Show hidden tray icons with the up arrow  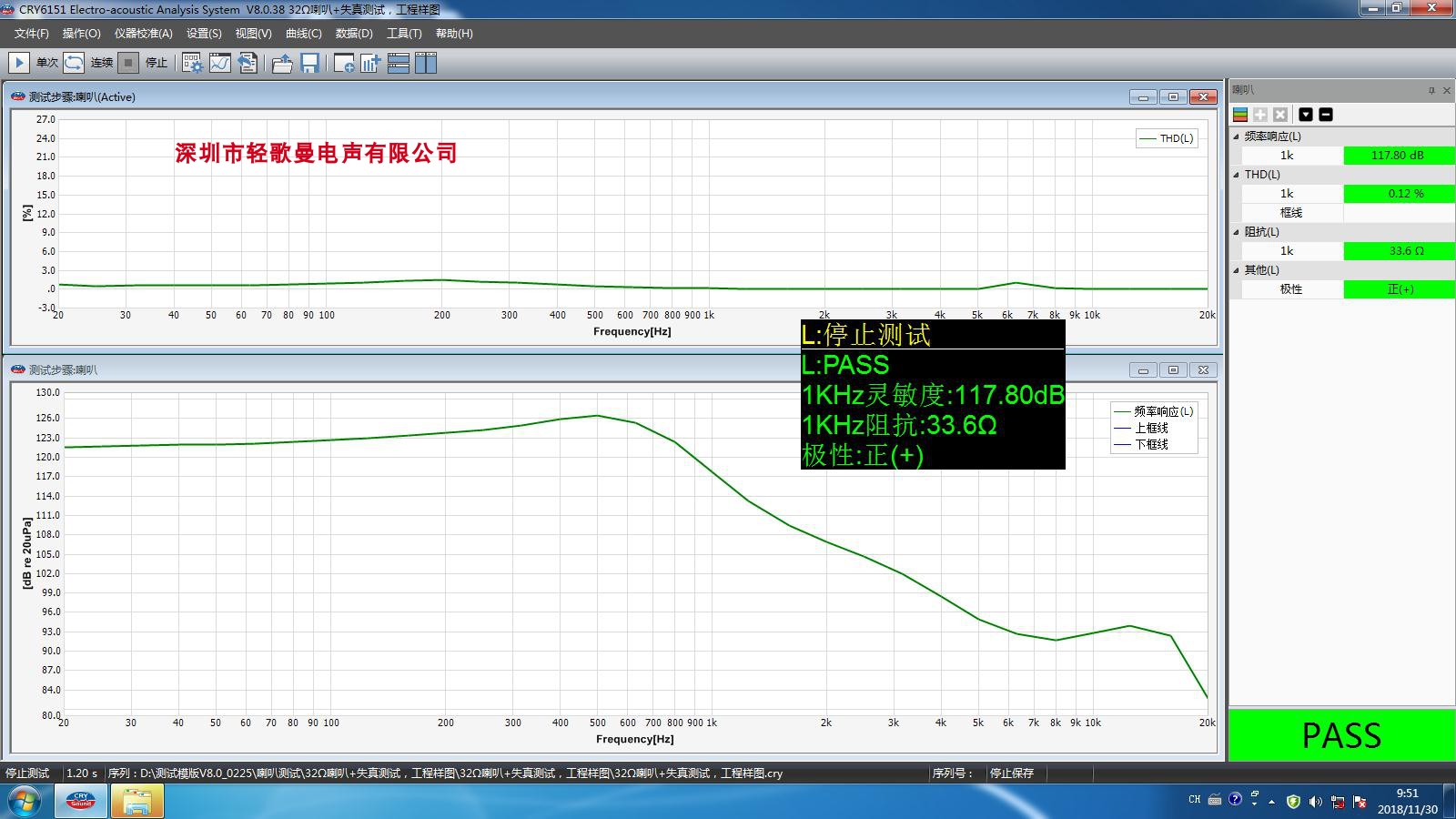coord(1271,802)
